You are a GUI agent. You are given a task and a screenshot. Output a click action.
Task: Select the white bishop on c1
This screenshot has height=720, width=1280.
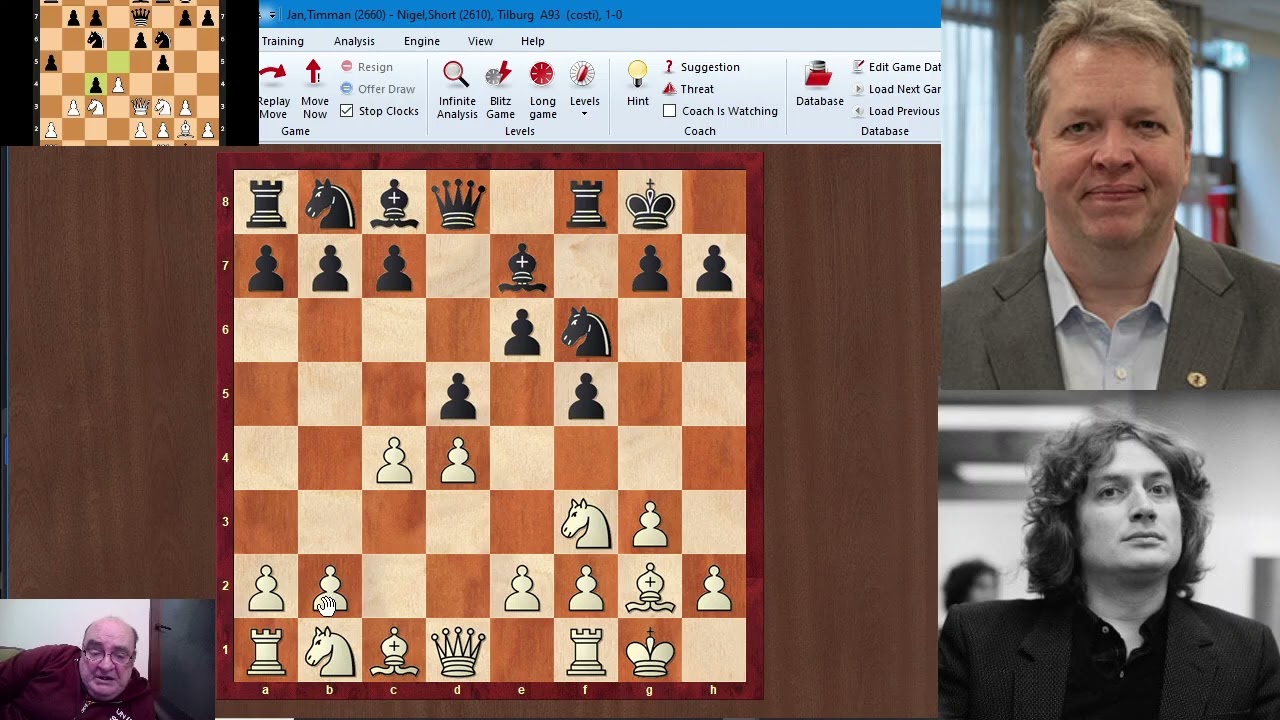(394, 650)
